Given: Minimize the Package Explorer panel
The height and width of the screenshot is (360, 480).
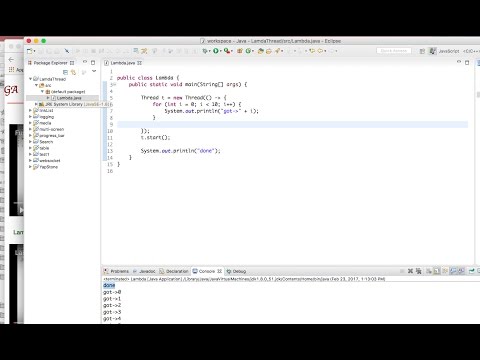Looking at the screenshot, I should [x=85, y=62].
